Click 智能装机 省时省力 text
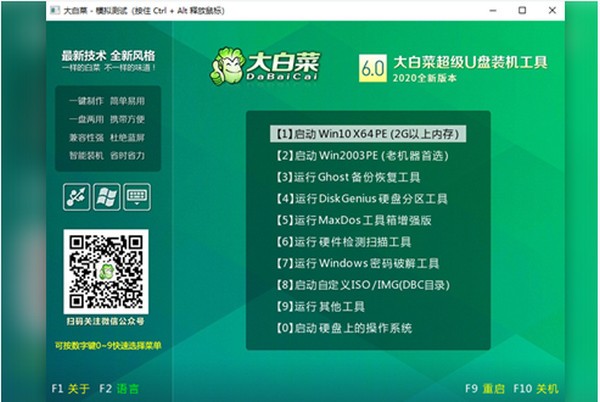 click(107, 156)
